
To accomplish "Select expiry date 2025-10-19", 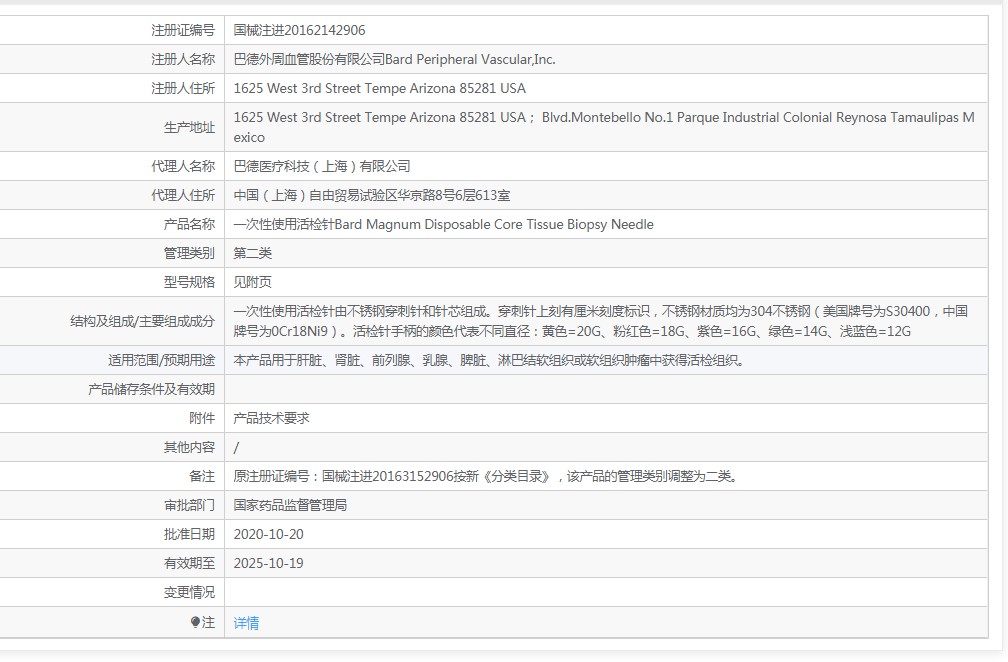I will point(268,563).
